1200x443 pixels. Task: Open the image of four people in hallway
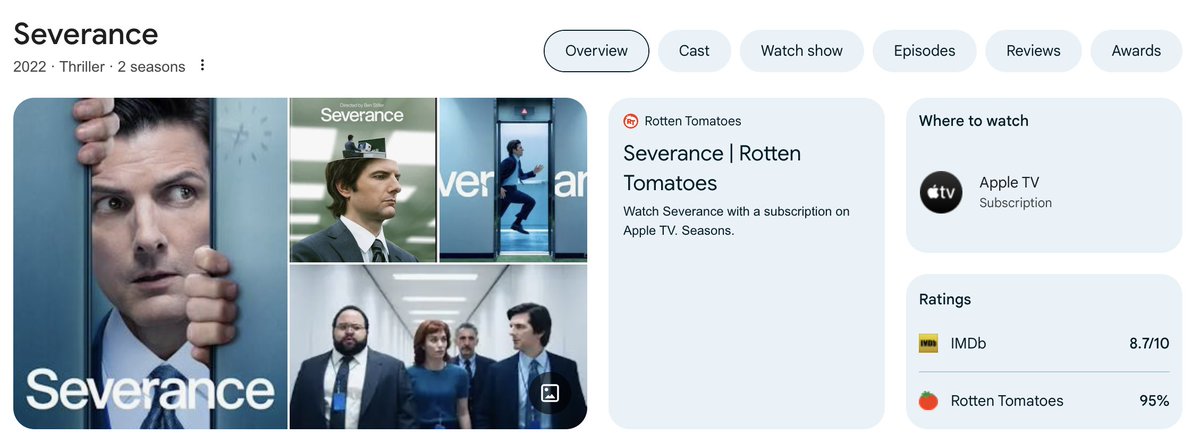coord(438,347)
